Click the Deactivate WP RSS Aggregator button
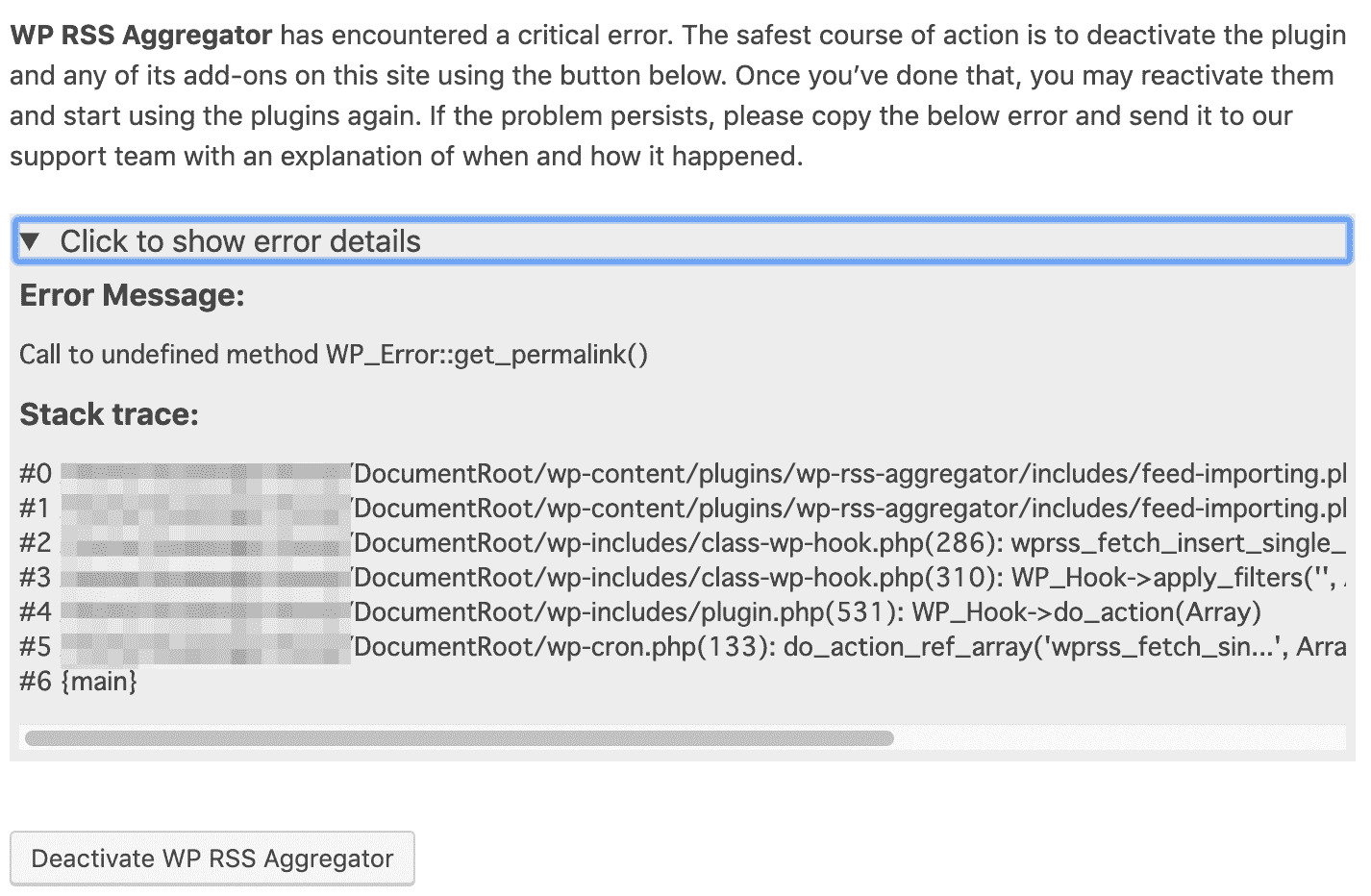Image resolution: width=1371 pixels, height=896 pixels. [x=212, y=859]
